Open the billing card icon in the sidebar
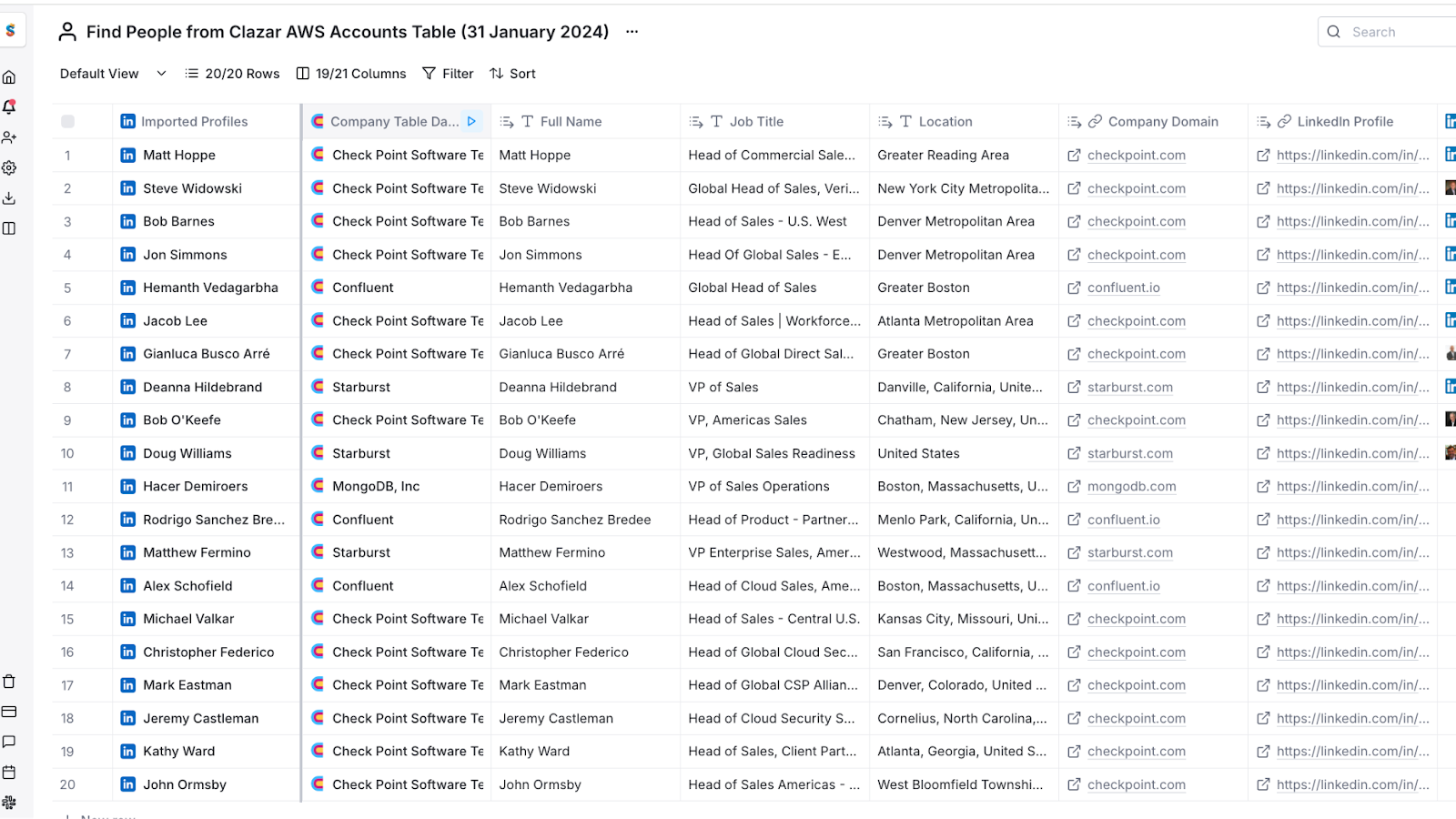1456x819 pixels. click(9, 712)
